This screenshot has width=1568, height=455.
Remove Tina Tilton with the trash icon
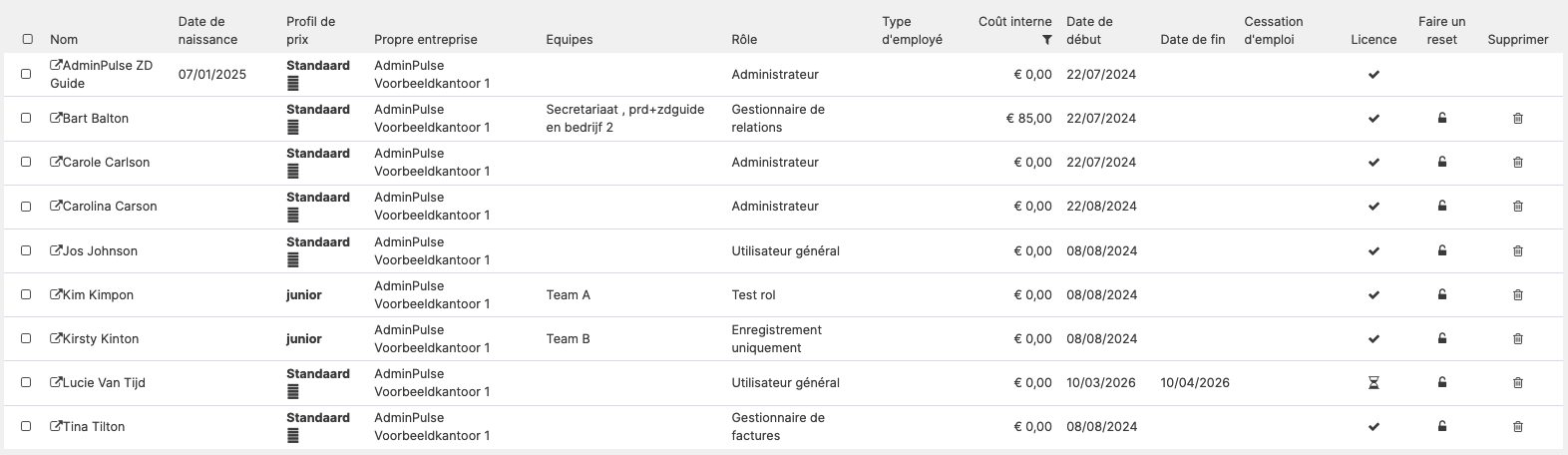(x=1518, y=426)
